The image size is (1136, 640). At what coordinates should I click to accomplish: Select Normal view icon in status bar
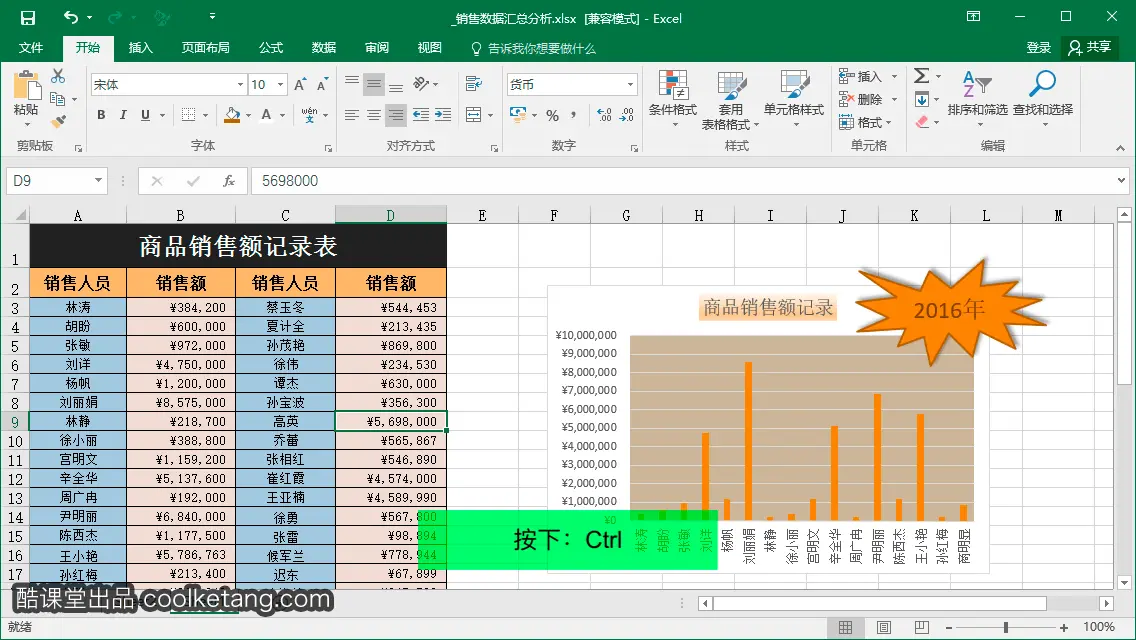[x=845, y=627]
